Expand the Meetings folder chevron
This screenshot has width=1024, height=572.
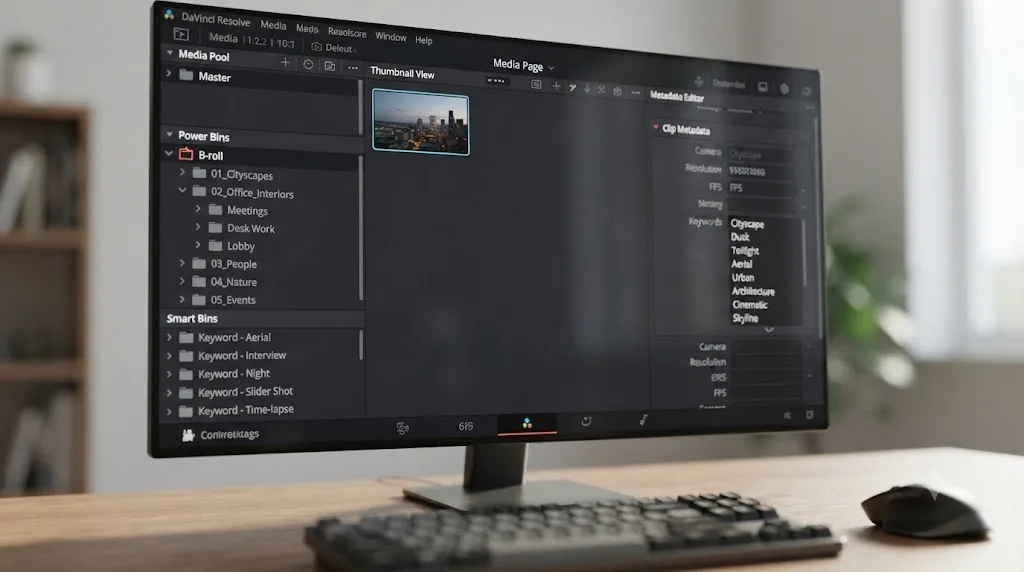tap(198, 209)
